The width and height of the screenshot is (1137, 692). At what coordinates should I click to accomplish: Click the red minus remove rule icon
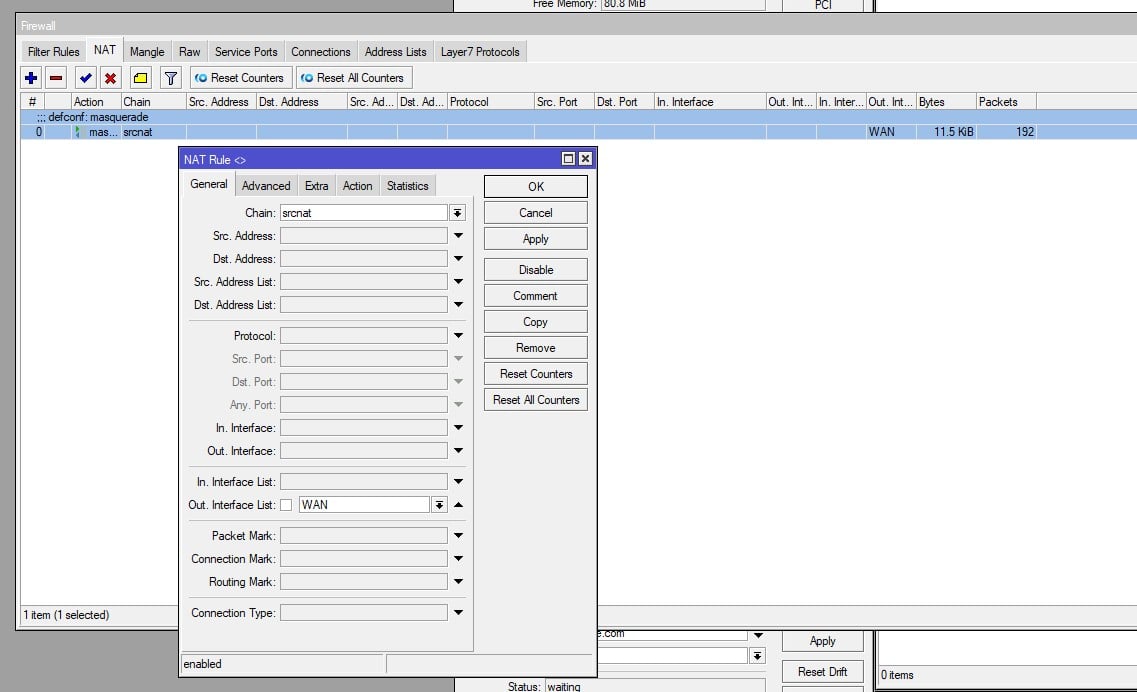(x=56, y=78)
